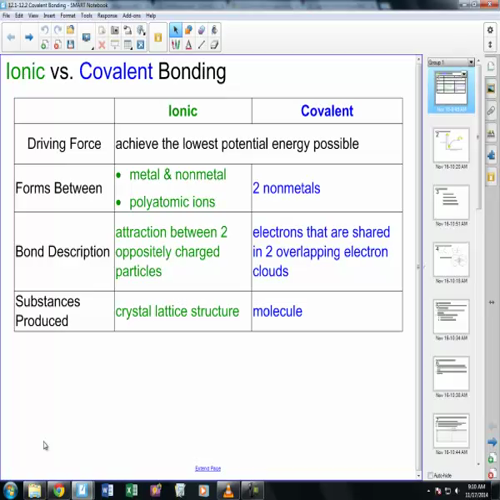Open the Page Sorter tab icon
The image size is (500, 500).
pyautogui.click(x=491, y=66)
